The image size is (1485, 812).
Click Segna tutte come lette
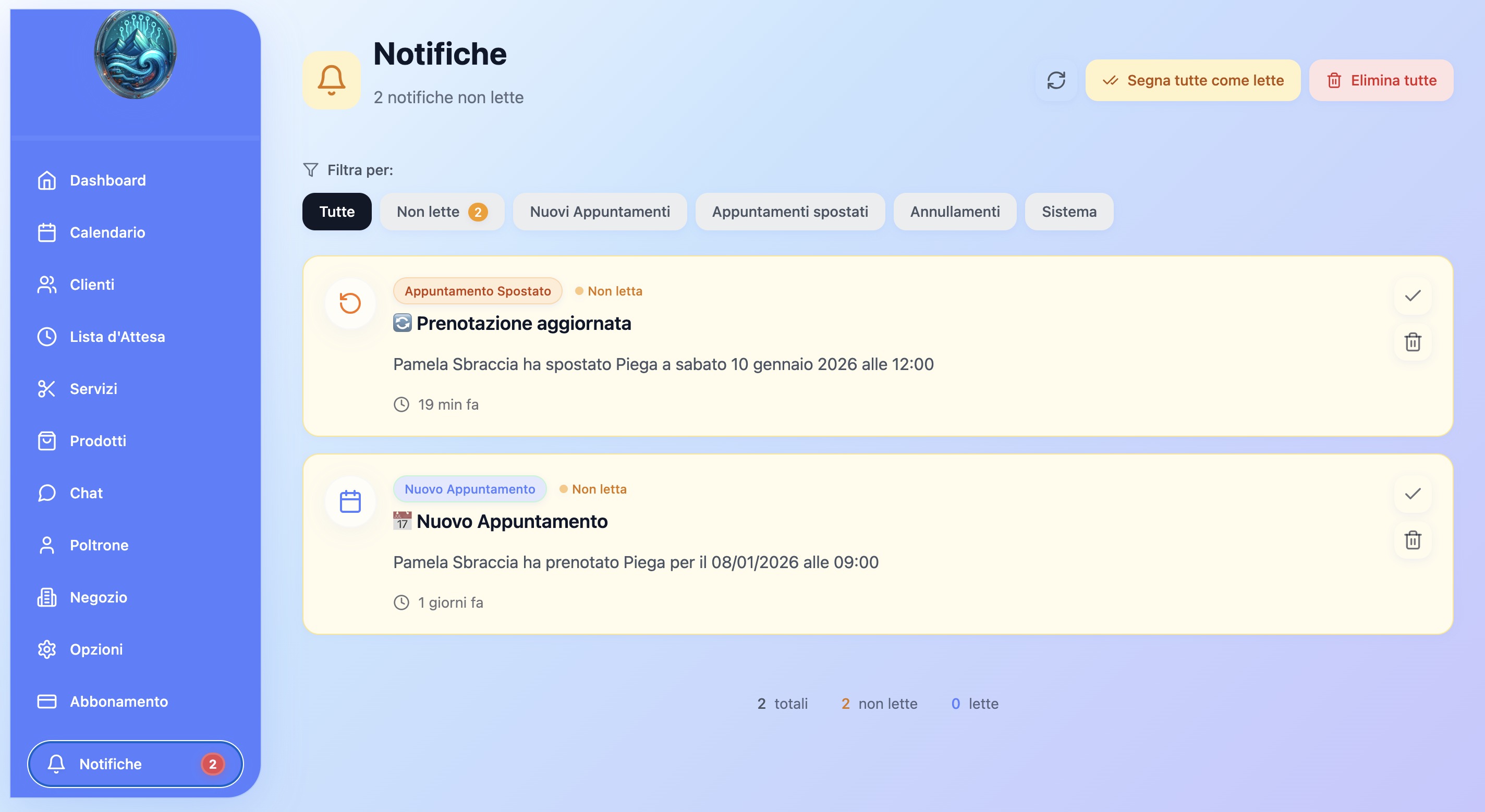[x=1192, y=80]
